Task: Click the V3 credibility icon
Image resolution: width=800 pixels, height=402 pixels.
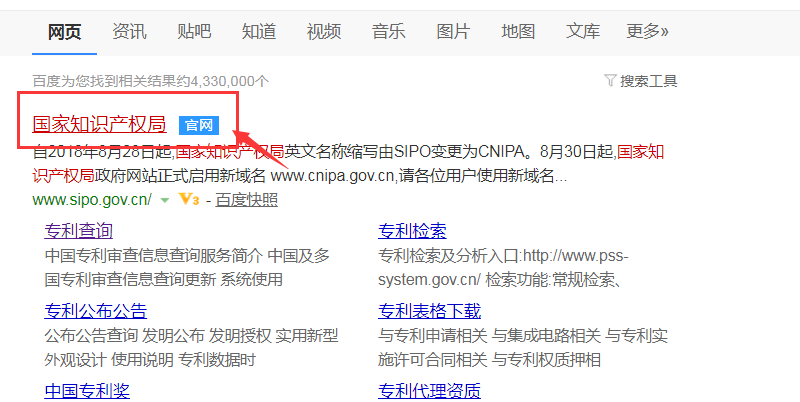Action: tap(189, 199)
